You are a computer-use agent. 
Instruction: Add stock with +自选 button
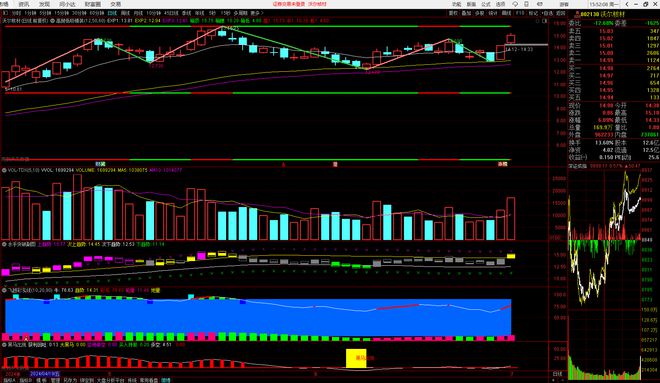547,13
